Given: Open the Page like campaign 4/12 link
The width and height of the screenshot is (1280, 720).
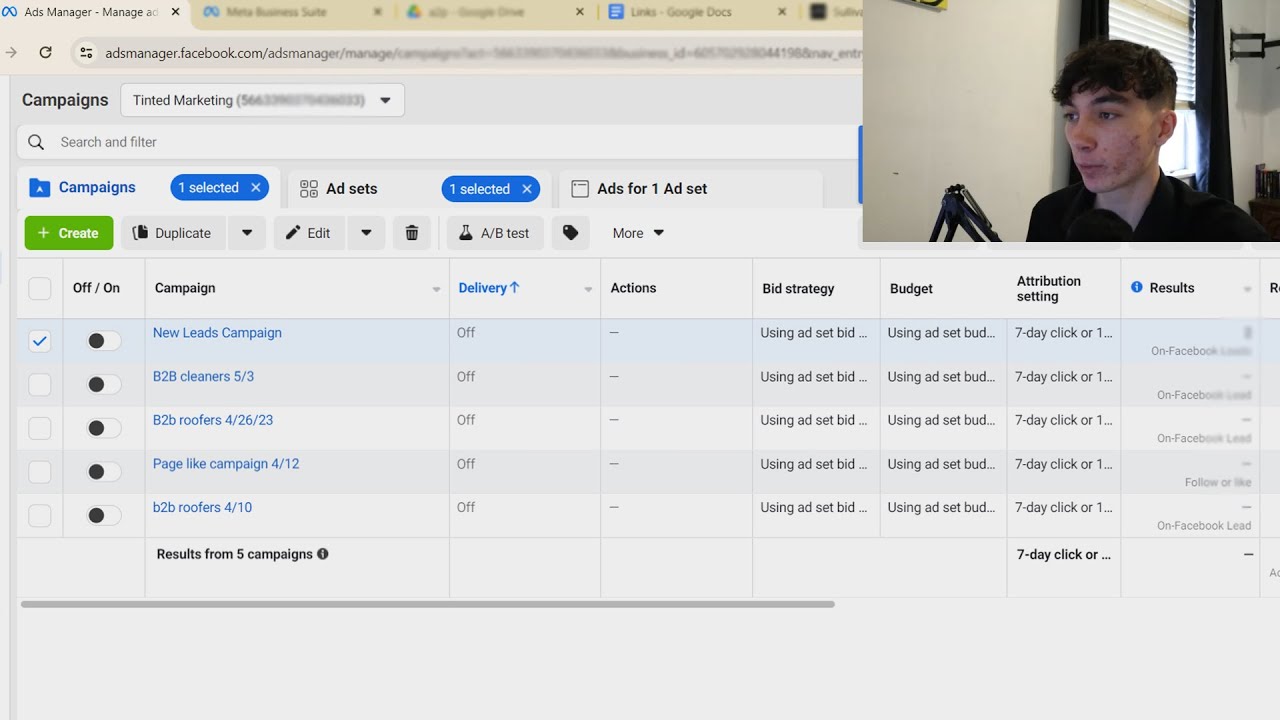Looking at the screenshot, I should (x=226, y=464).
